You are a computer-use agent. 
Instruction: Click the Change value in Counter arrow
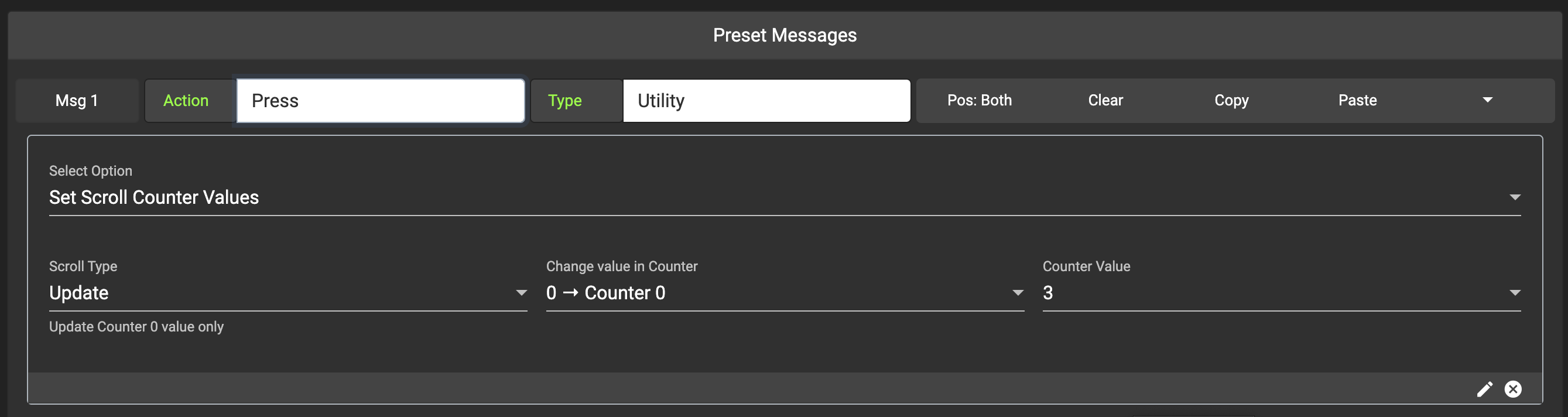(x=1017, y=293)
